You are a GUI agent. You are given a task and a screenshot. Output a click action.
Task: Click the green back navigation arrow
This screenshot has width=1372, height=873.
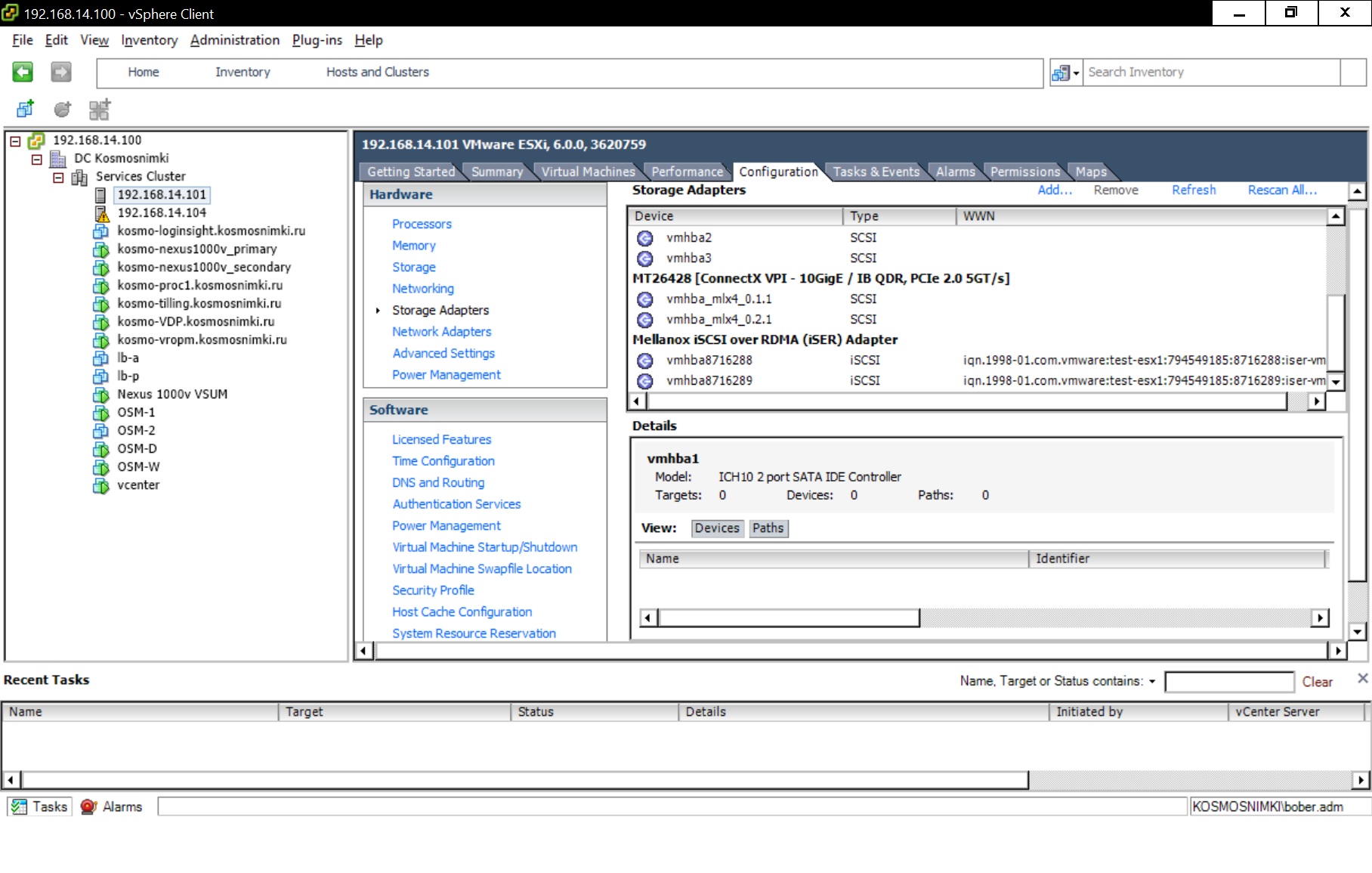[23, 72]
